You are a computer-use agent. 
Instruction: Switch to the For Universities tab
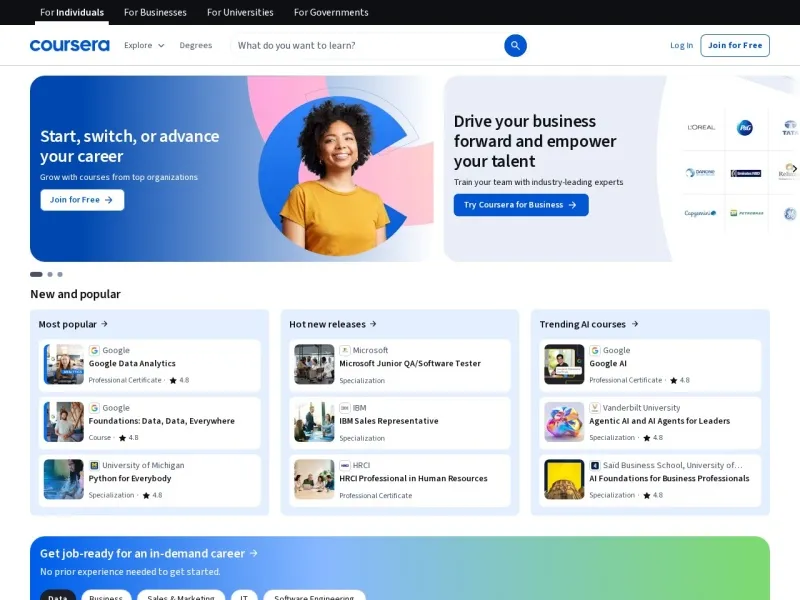click(x=240, y=12)
